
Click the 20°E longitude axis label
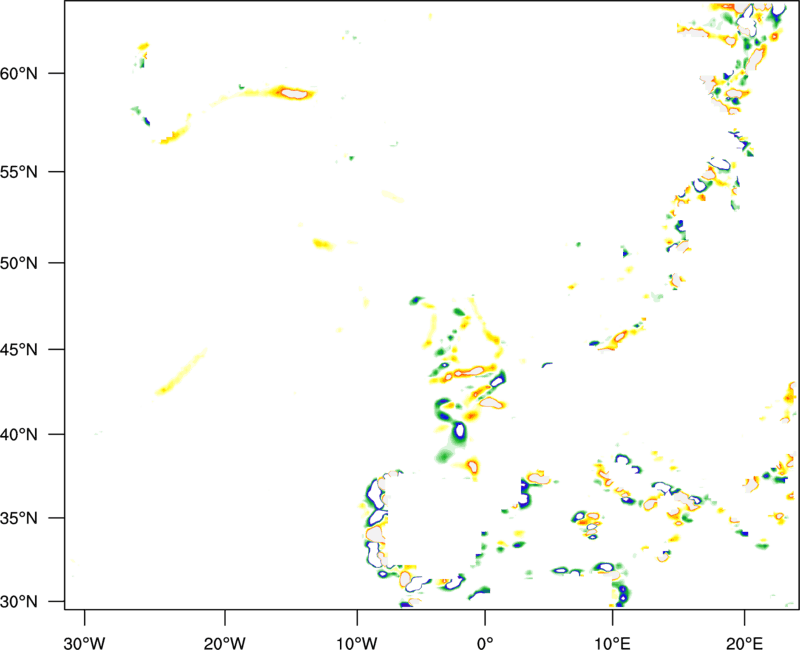744,643
